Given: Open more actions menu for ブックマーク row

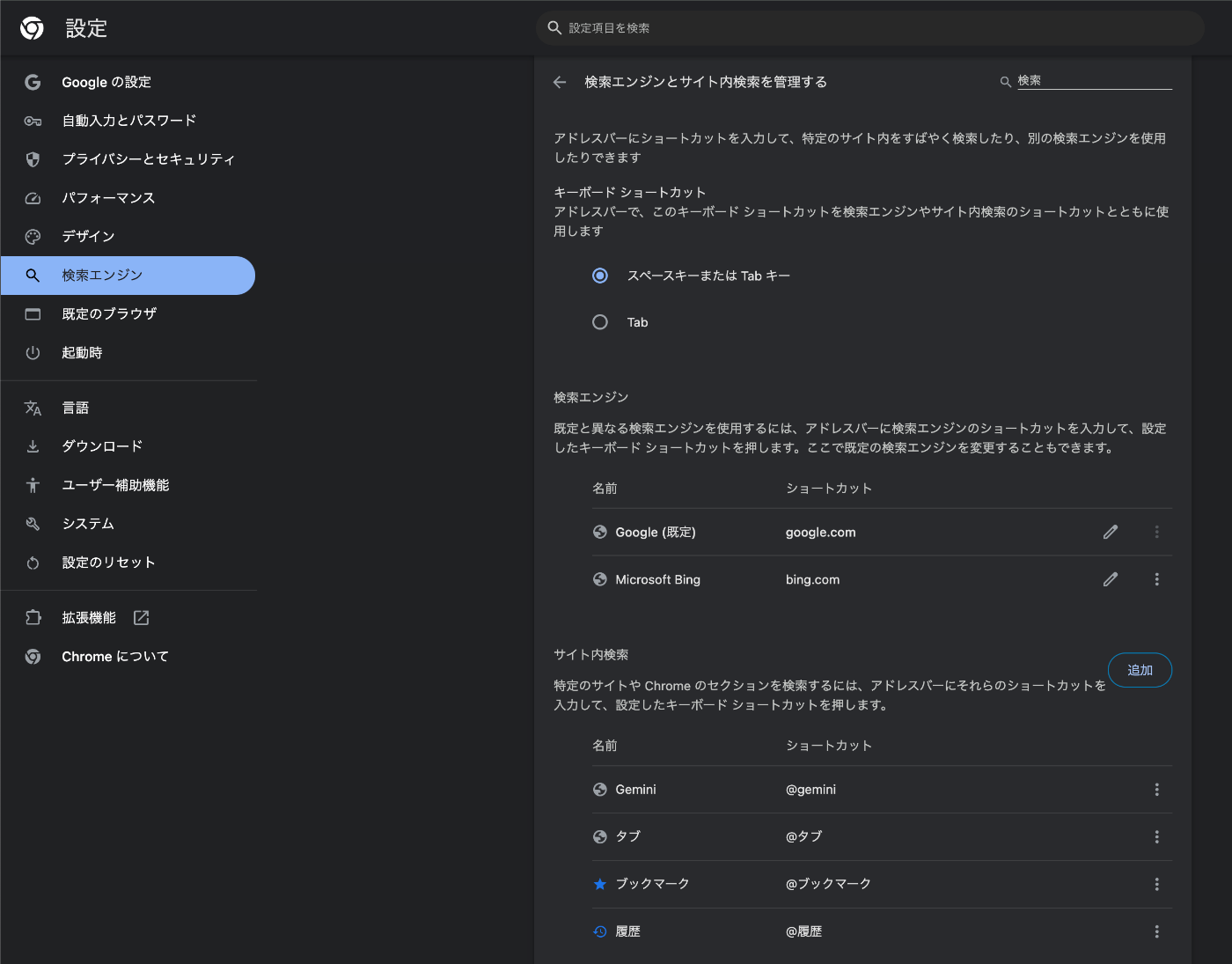Looking at the screenshot, I should (x=1156, y=884).
